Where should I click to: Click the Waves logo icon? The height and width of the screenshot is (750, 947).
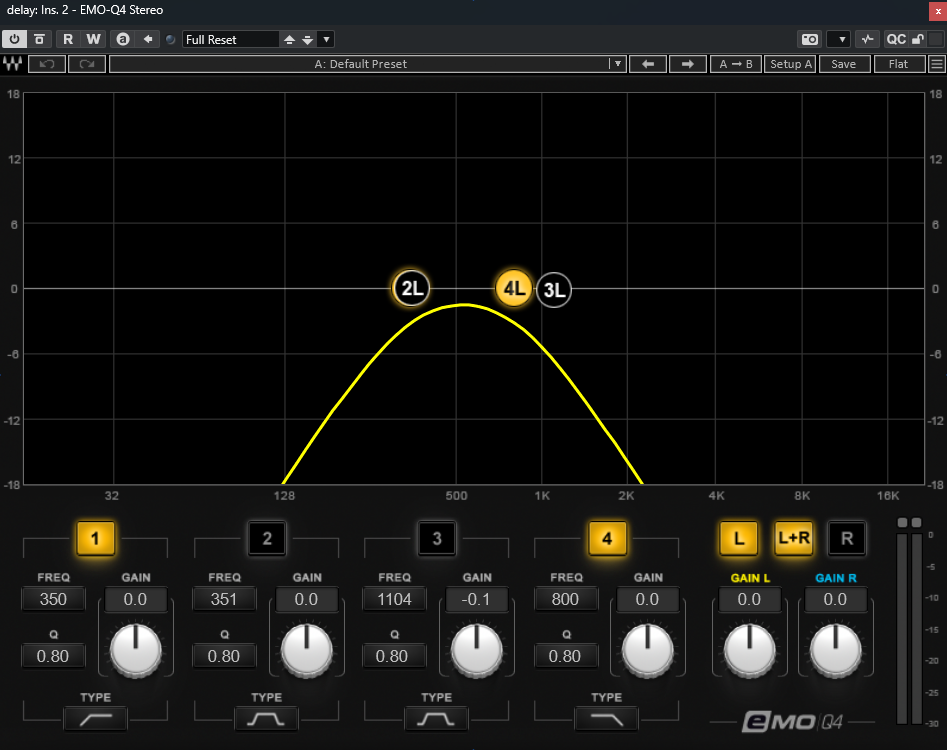click(12, 64)
